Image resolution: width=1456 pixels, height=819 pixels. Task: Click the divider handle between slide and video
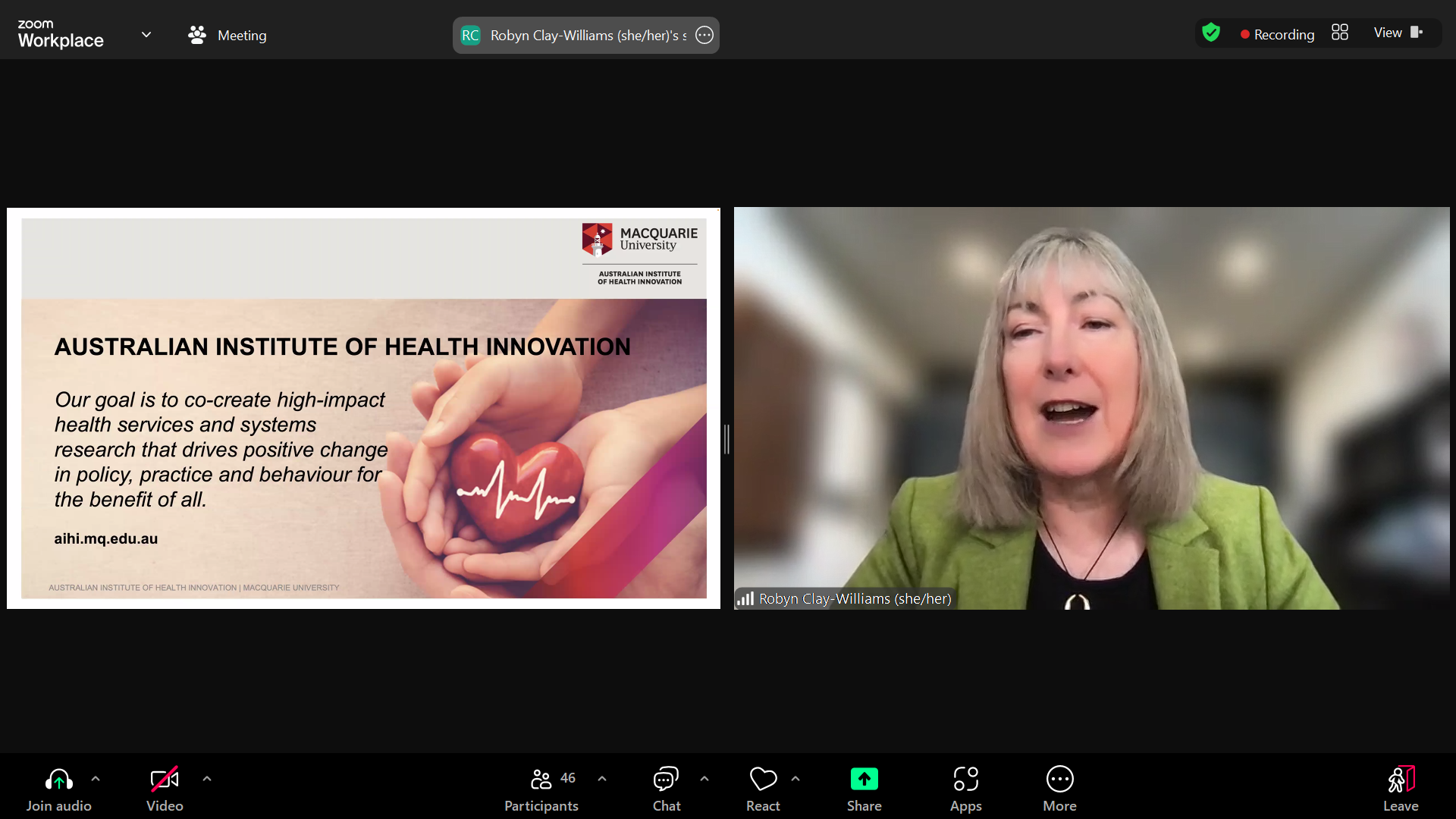726,439
